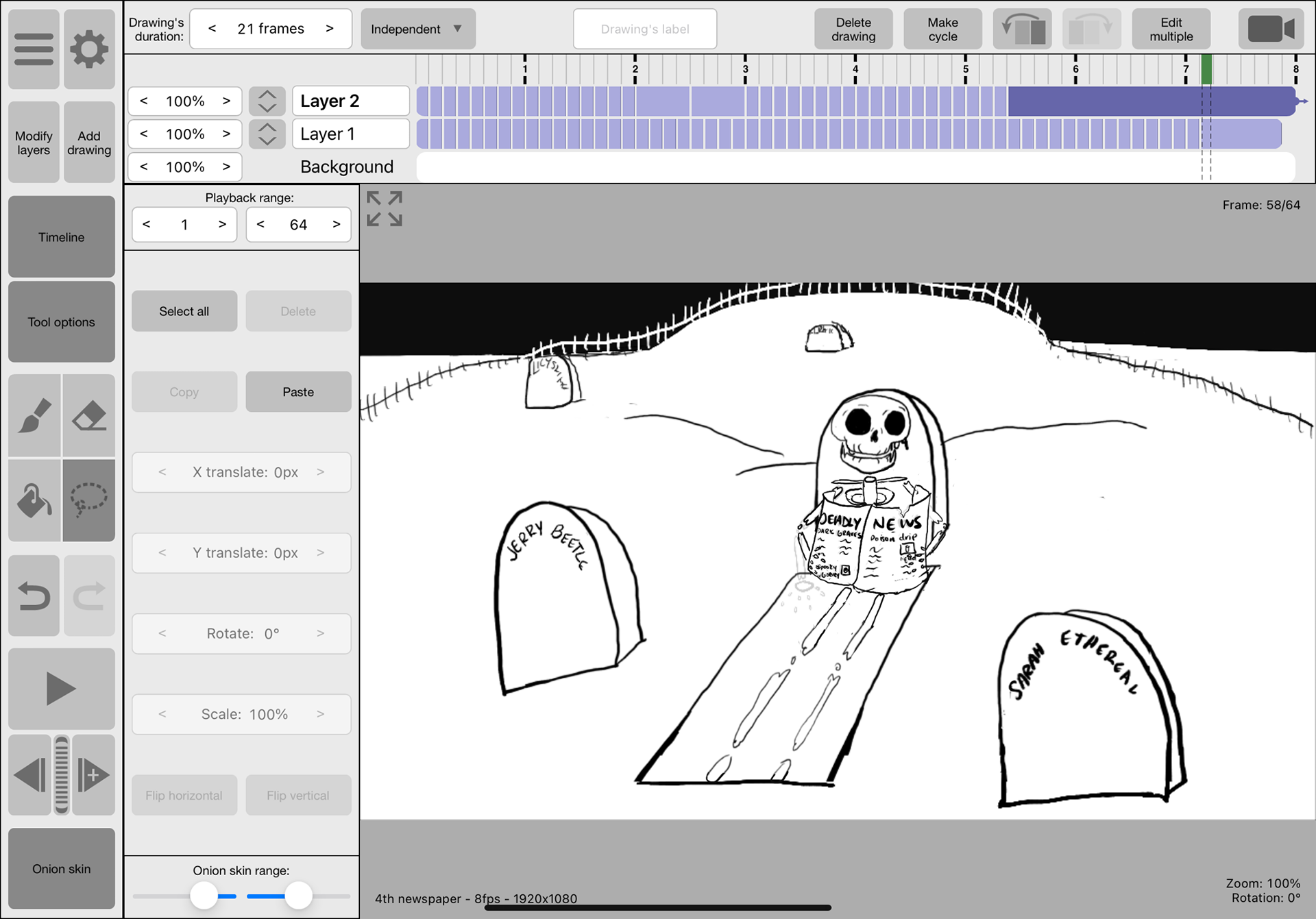This screenshot has width=1316, height=919.
Task: Toggle the Tool options panel
Action: [62, 322]
